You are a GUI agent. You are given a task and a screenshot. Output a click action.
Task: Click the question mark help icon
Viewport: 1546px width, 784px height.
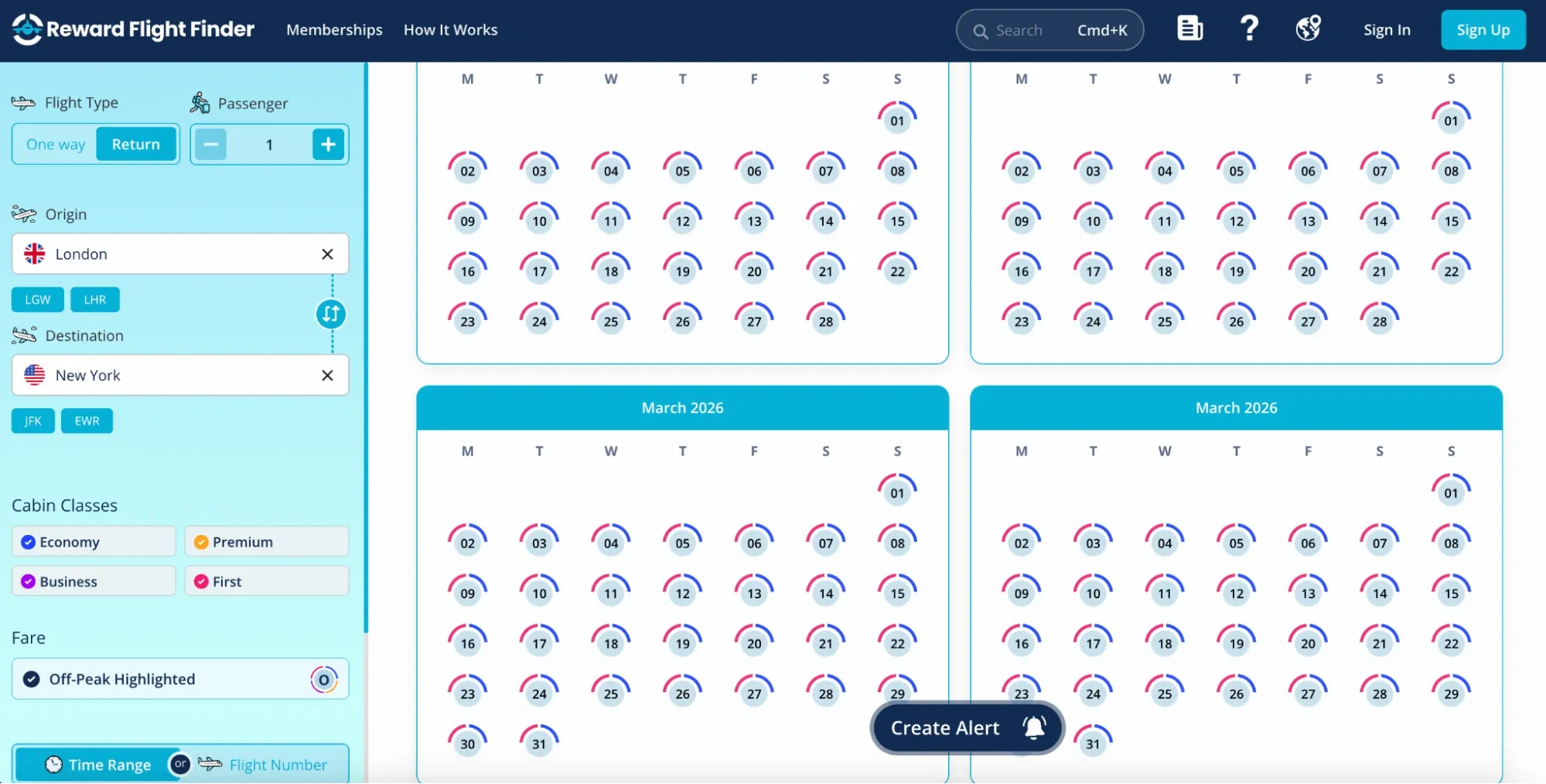(x=1248, y=29)
